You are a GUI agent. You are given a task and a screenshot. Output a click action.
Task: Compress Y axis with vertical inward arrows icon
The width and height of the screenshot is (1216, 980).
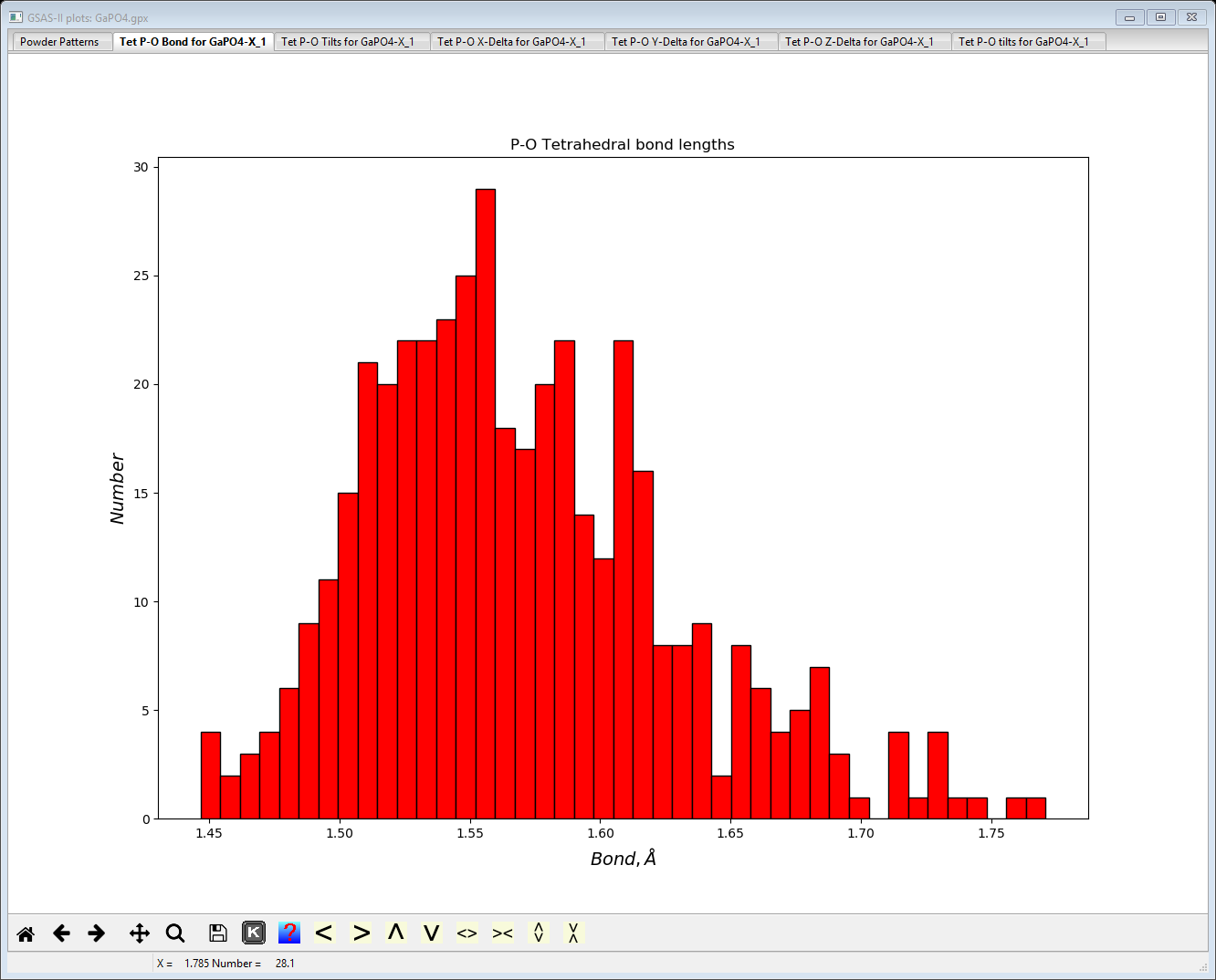coord(573,933)
